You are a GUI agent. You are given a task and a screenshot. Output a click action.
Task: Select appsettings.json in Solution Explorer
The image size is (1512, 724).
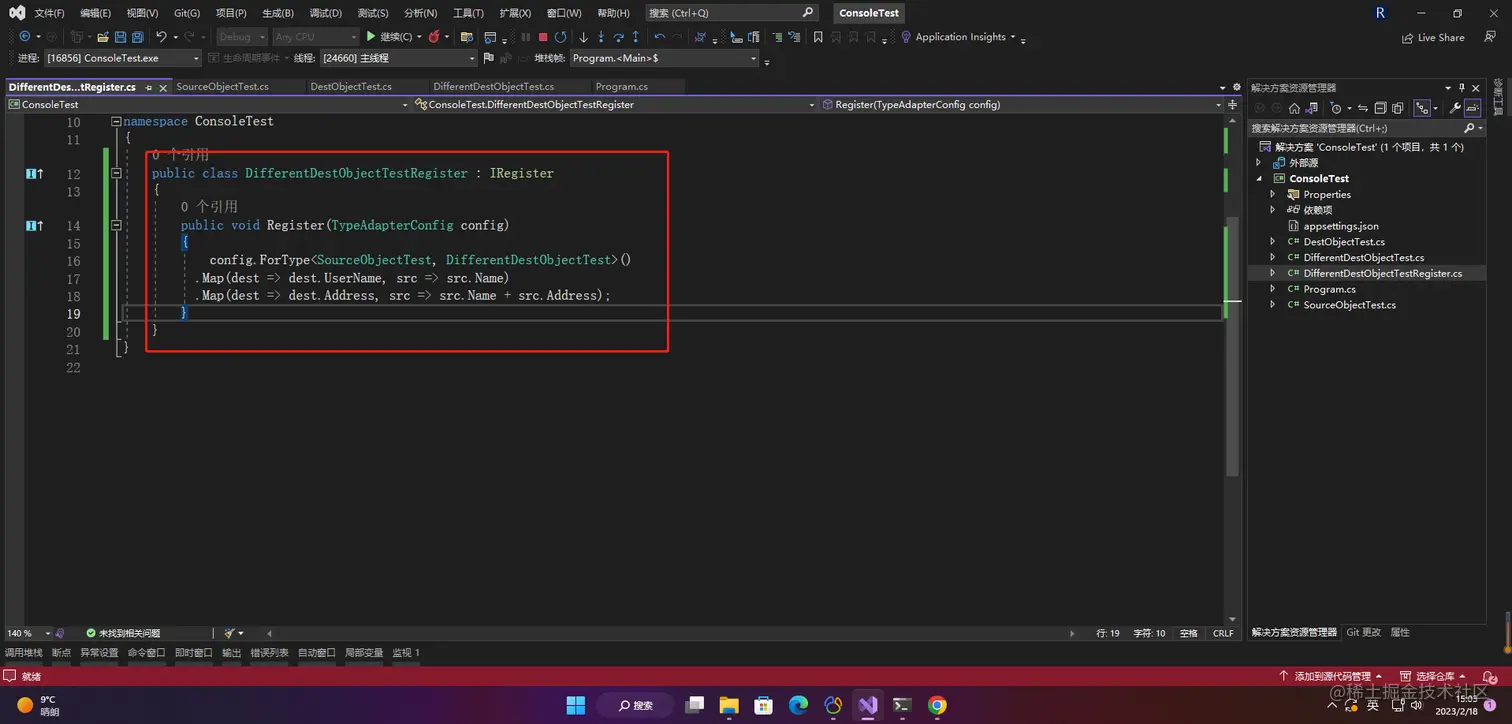(1340, 226)
